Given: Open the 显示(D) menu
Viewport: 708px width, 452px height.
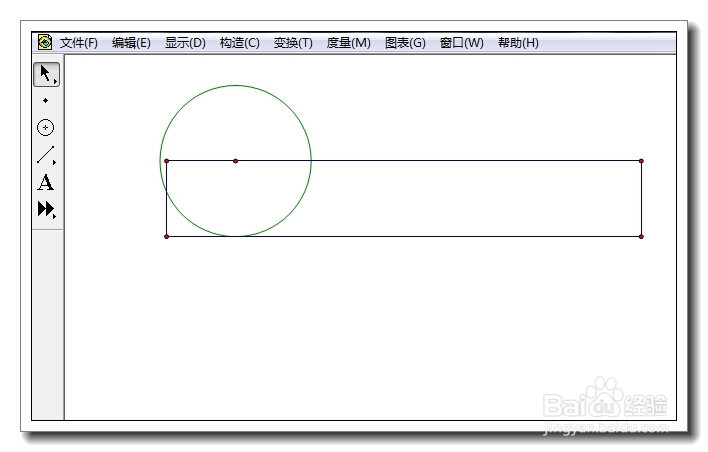Looking at the screenshot, I should click(185, 43).
